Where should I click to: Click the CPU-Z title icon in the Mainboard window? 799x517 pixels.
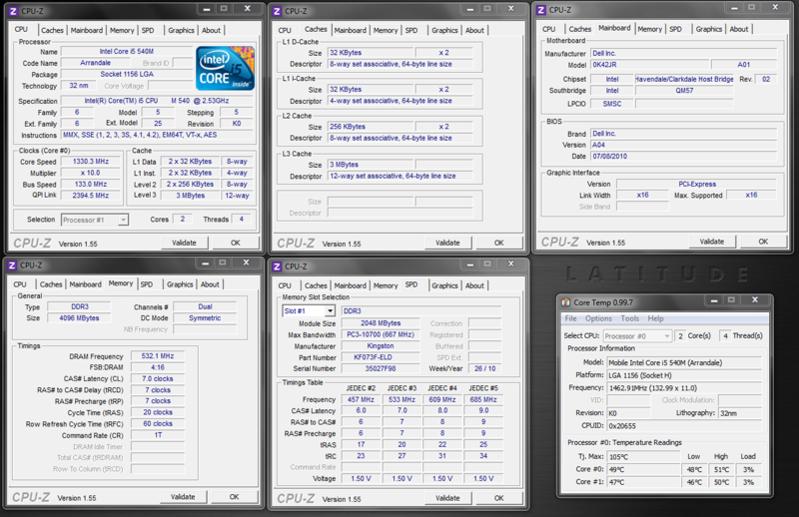coord(544,12)
